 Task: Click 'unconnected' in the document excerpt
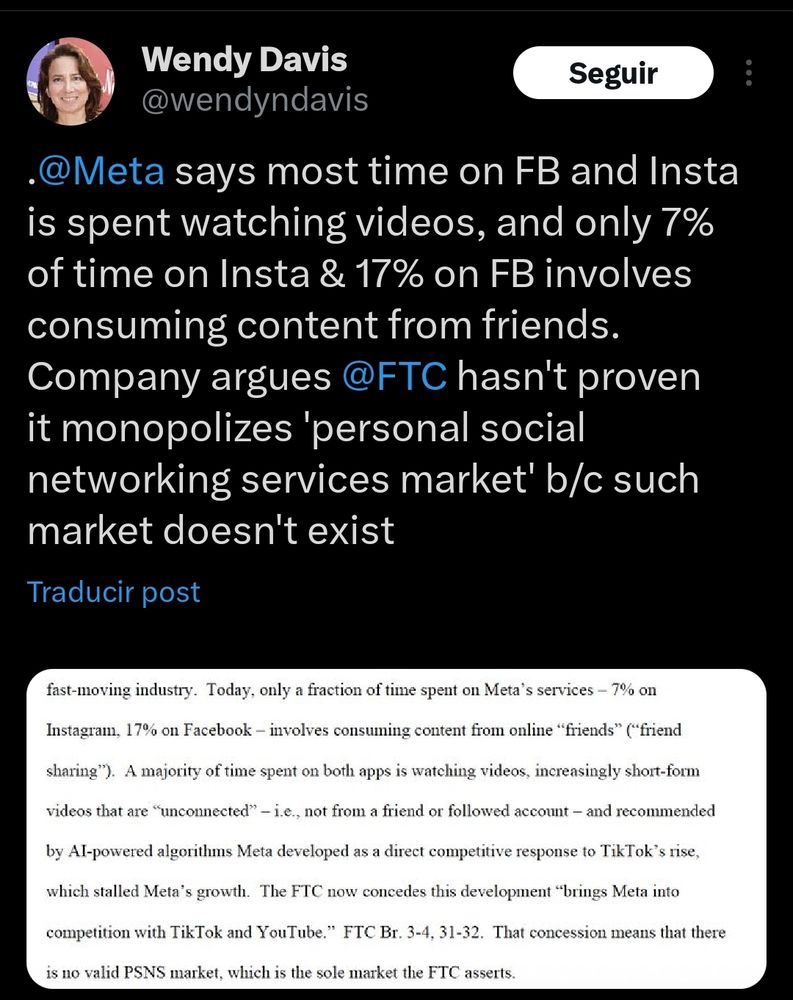click(x=204, y=811)
